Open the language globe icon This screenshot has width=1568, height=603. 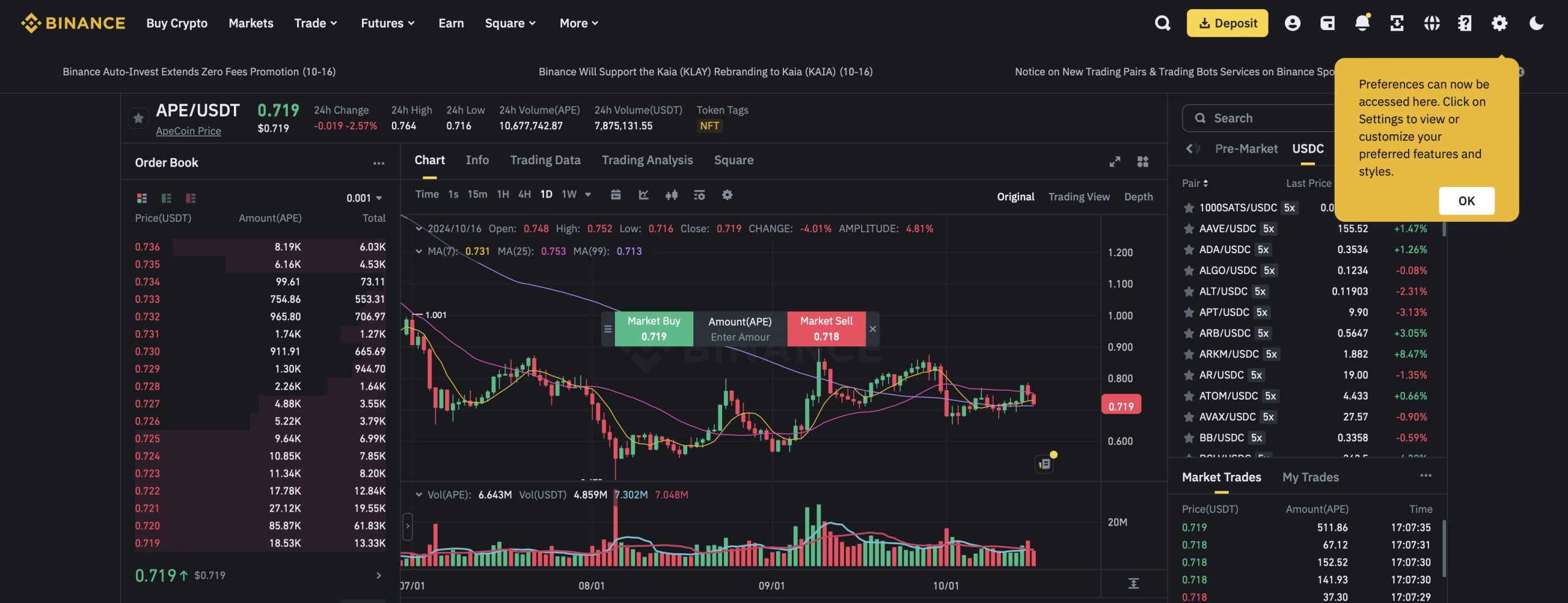coord(1431,23)
